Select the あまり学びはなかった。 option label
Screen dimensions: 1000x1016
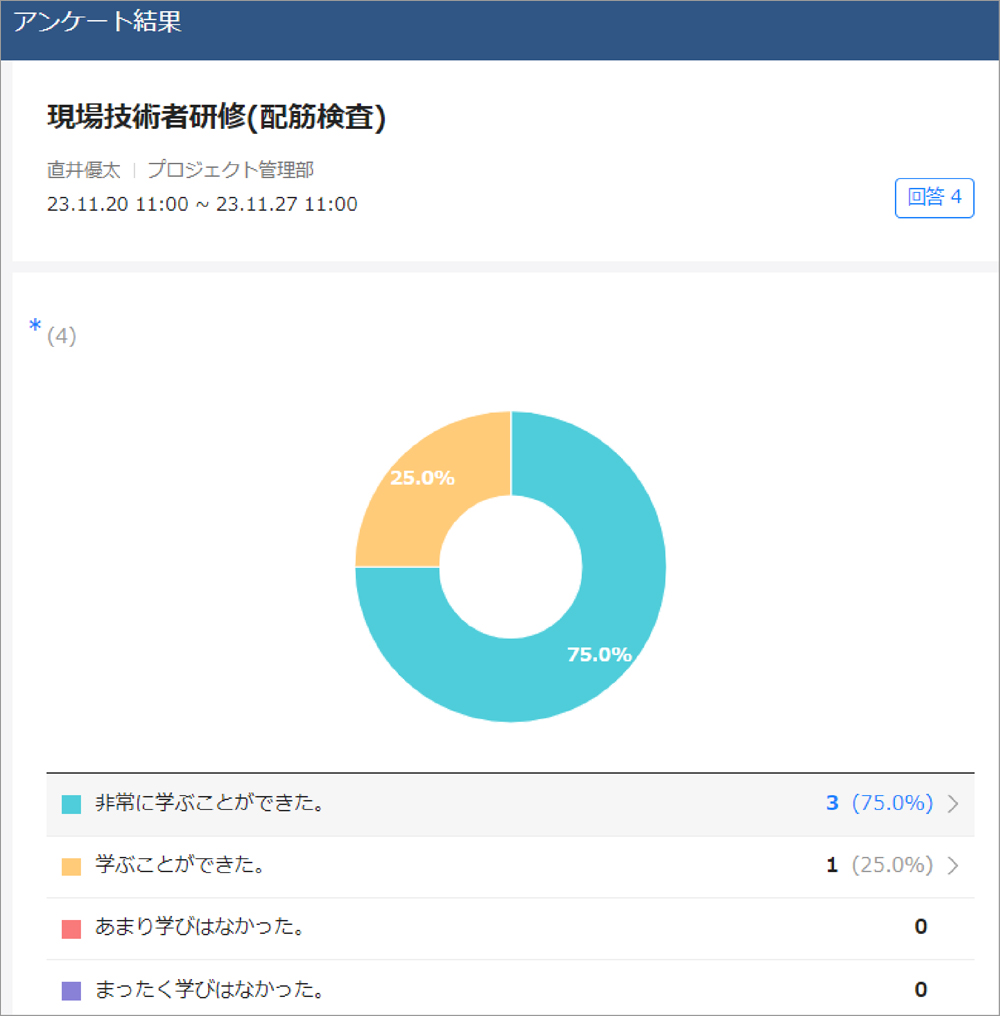199,927
